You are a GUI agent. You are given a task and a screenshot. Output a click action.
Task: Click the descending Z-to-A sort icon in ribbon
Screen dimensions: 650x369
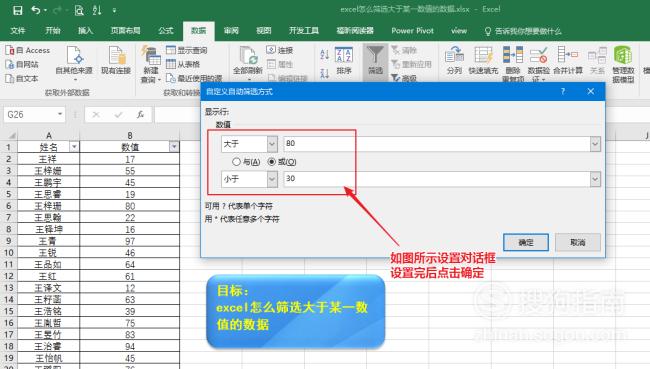tap(325, 73)
